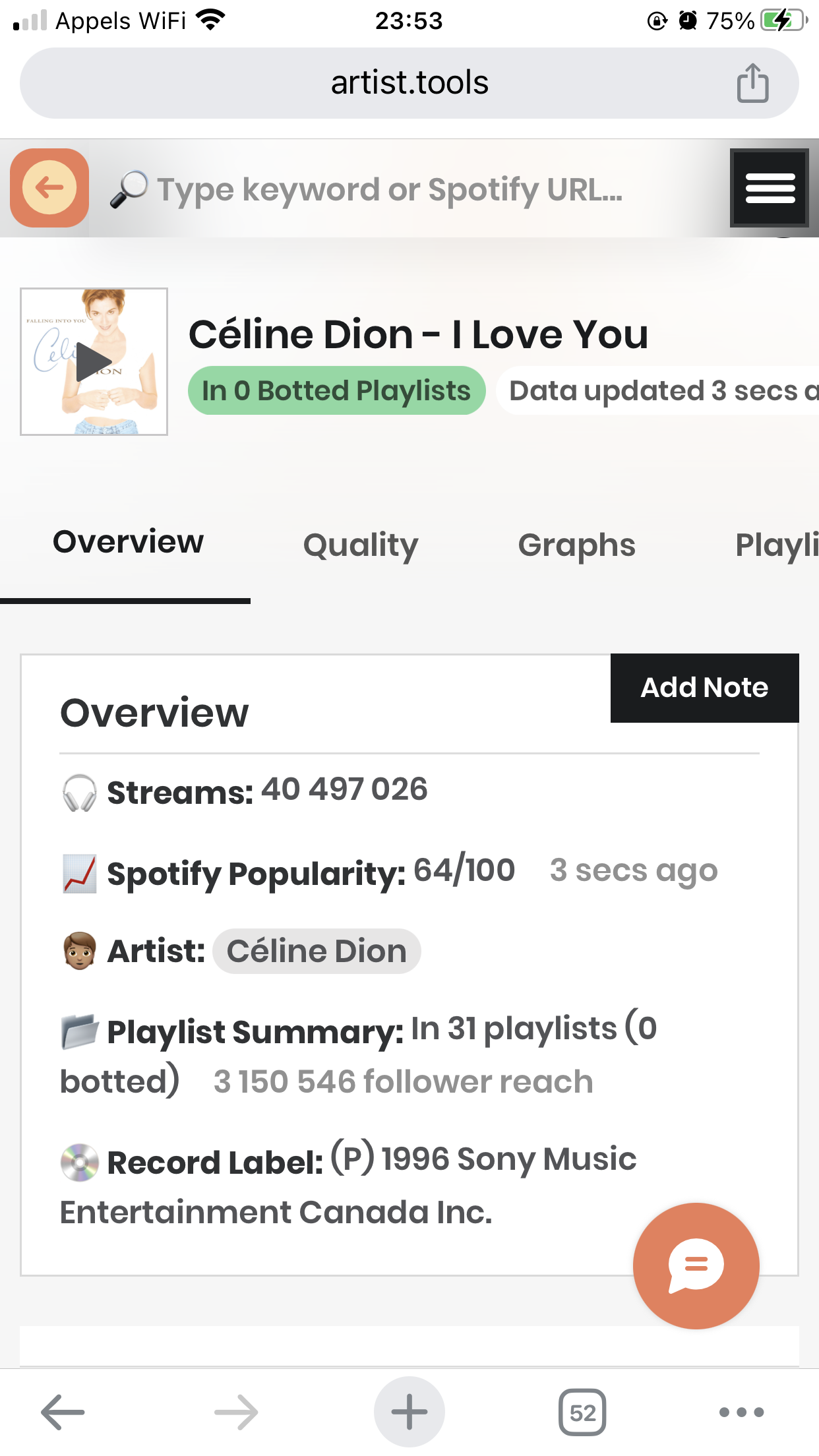Open the browser three-dot menu
The width and height of the screenshot is (819, 1456).
[741, 1412]
